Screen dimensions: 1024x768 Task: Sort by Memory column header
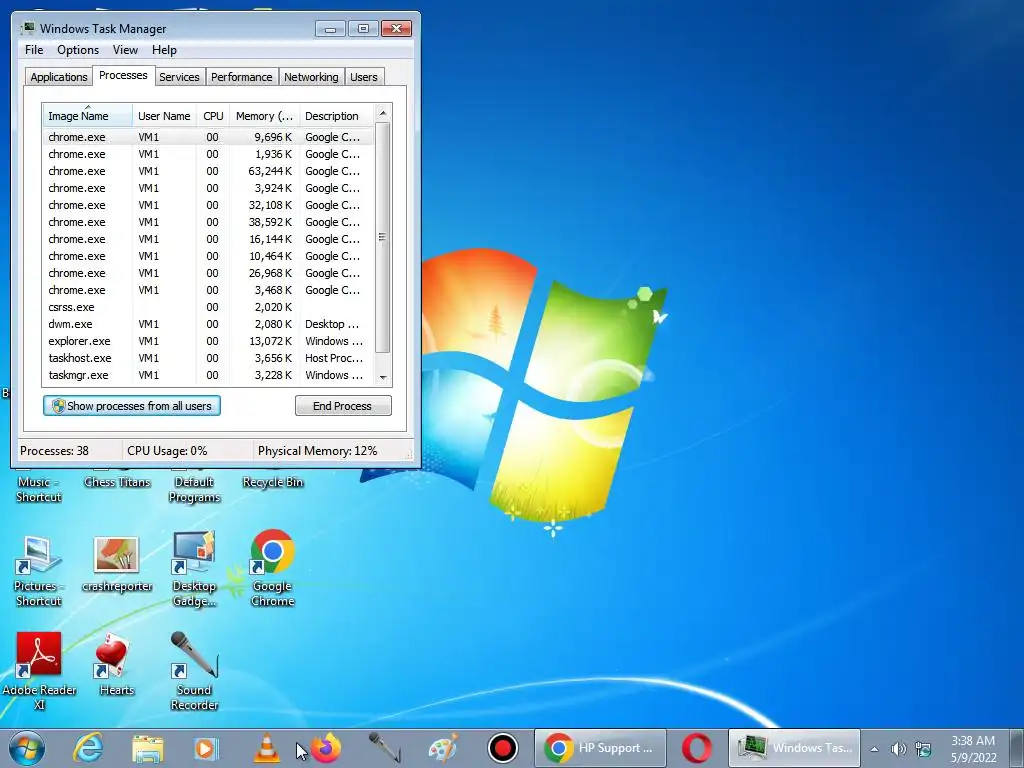click(x=264, y=116)
